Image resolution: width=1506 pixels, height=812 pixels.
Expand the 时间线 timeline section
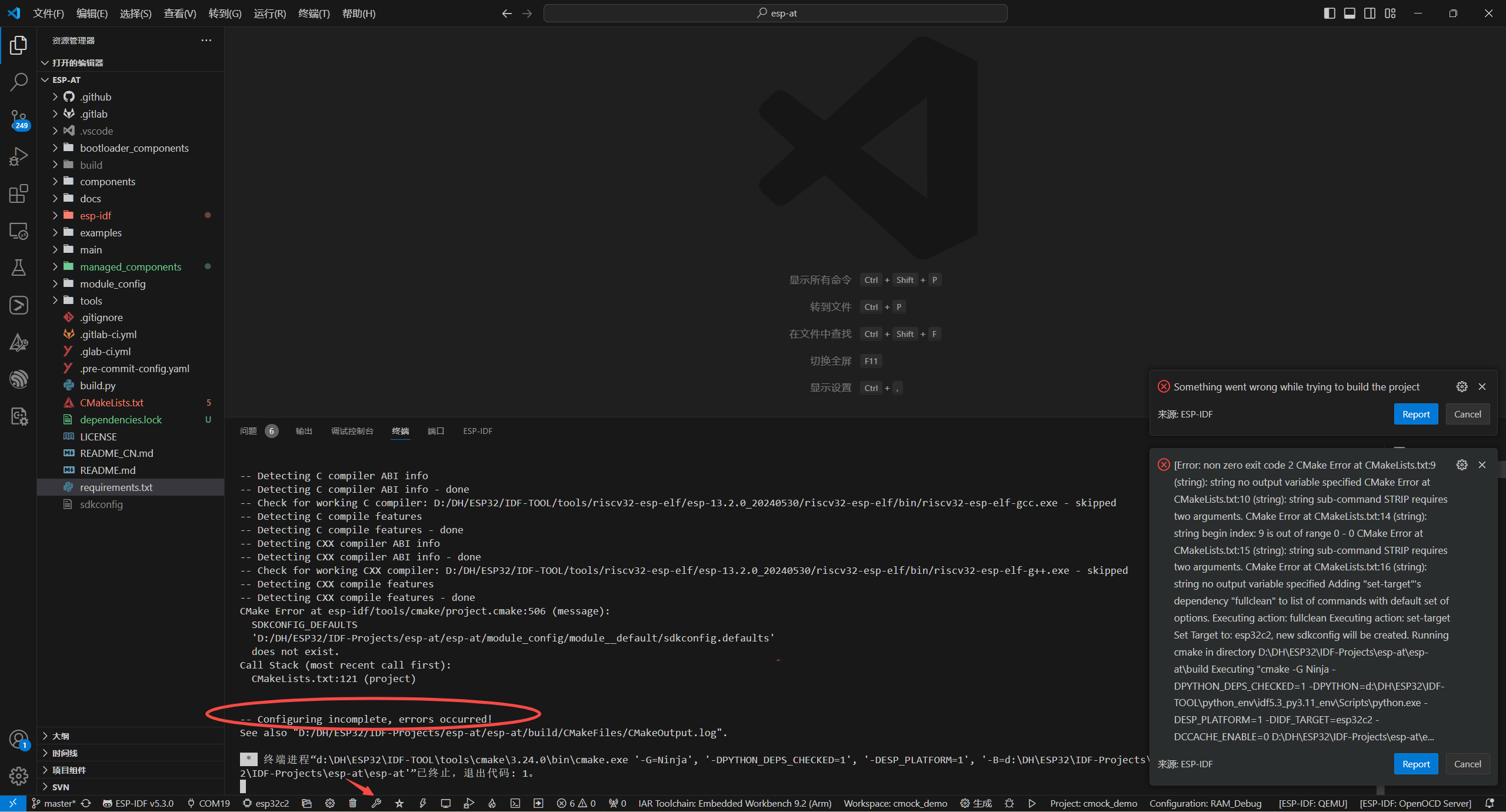click(x=131, y=753)
